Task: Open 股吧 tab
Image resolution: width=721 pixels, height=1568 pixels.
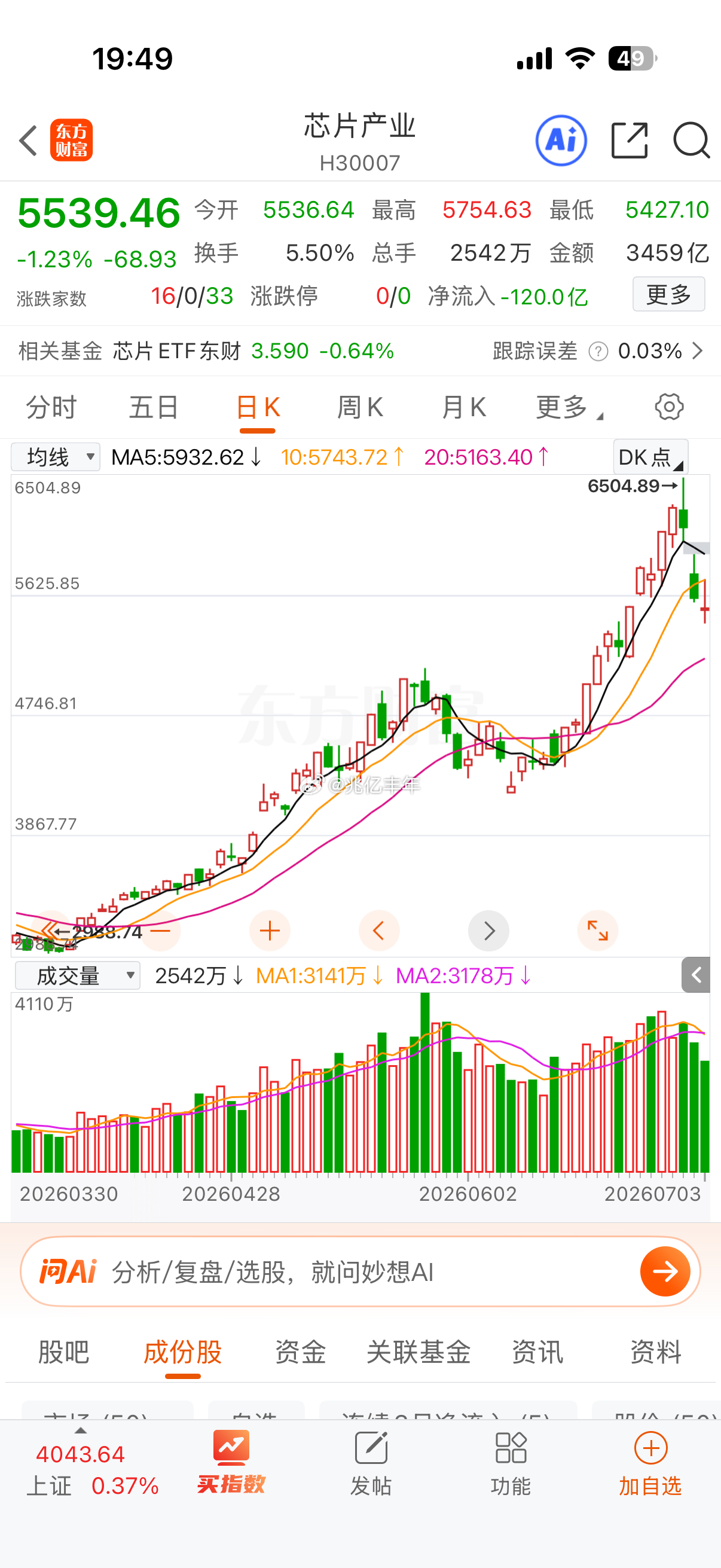Action: click(x=64, y=1352)
